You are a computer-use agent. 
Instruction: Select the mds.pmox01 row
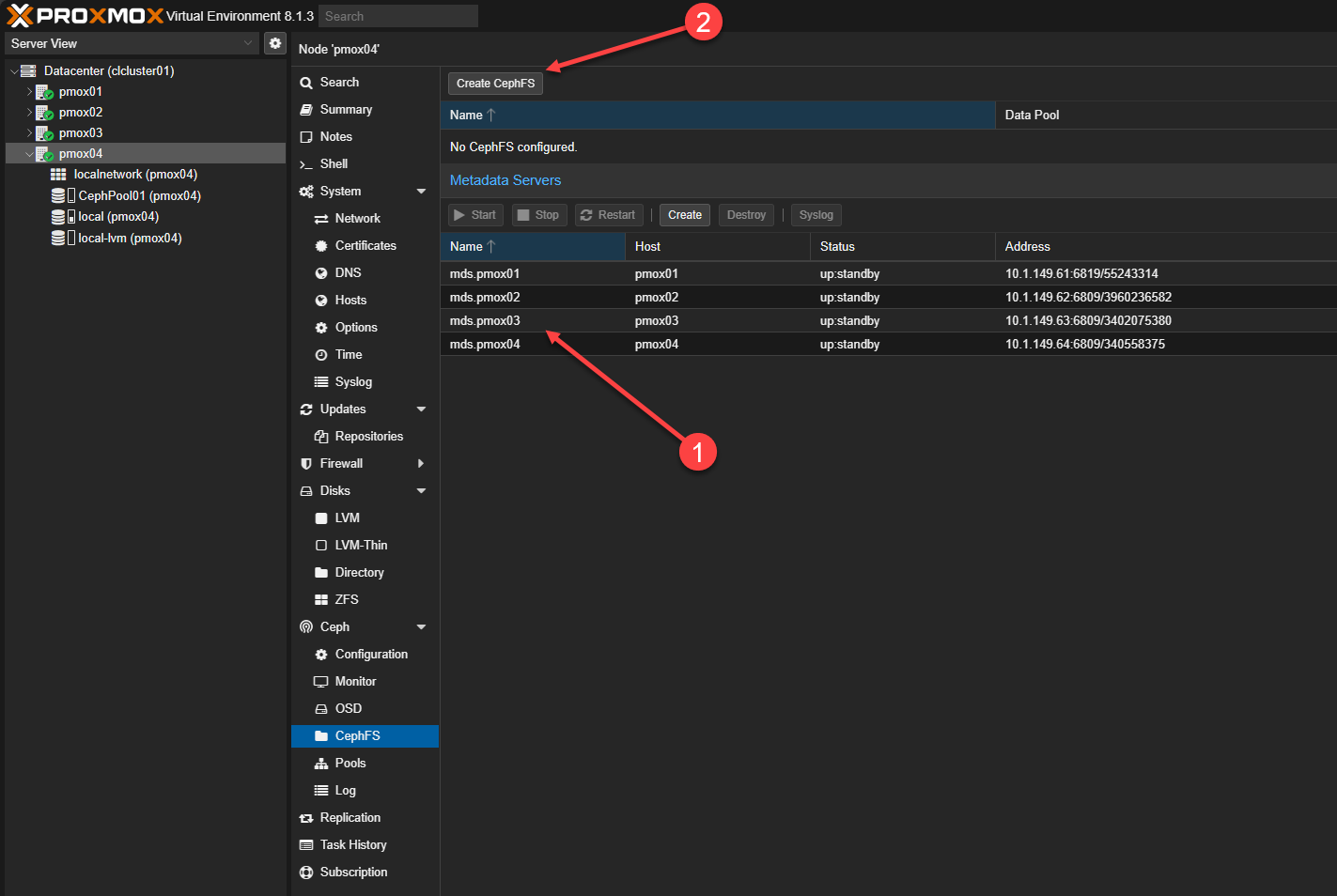coord(889,274)
